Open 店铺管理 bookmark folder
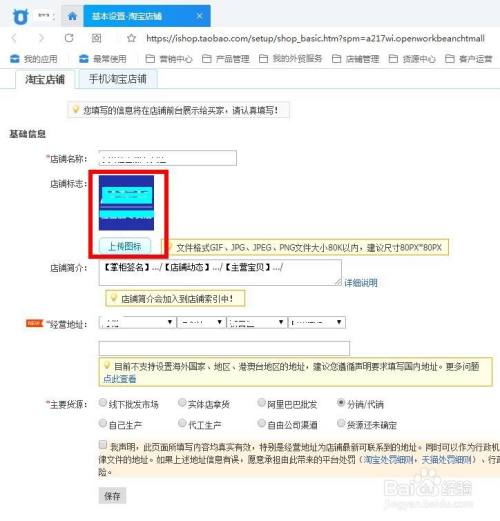 point(356,59)
